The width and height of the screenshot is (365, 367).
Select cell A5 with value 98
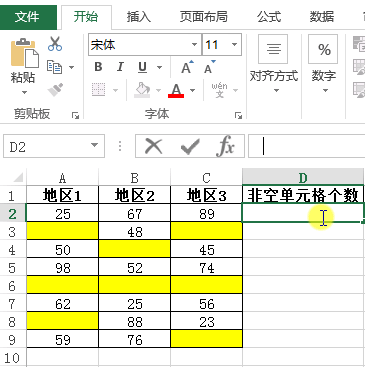[x=63, y=267]
